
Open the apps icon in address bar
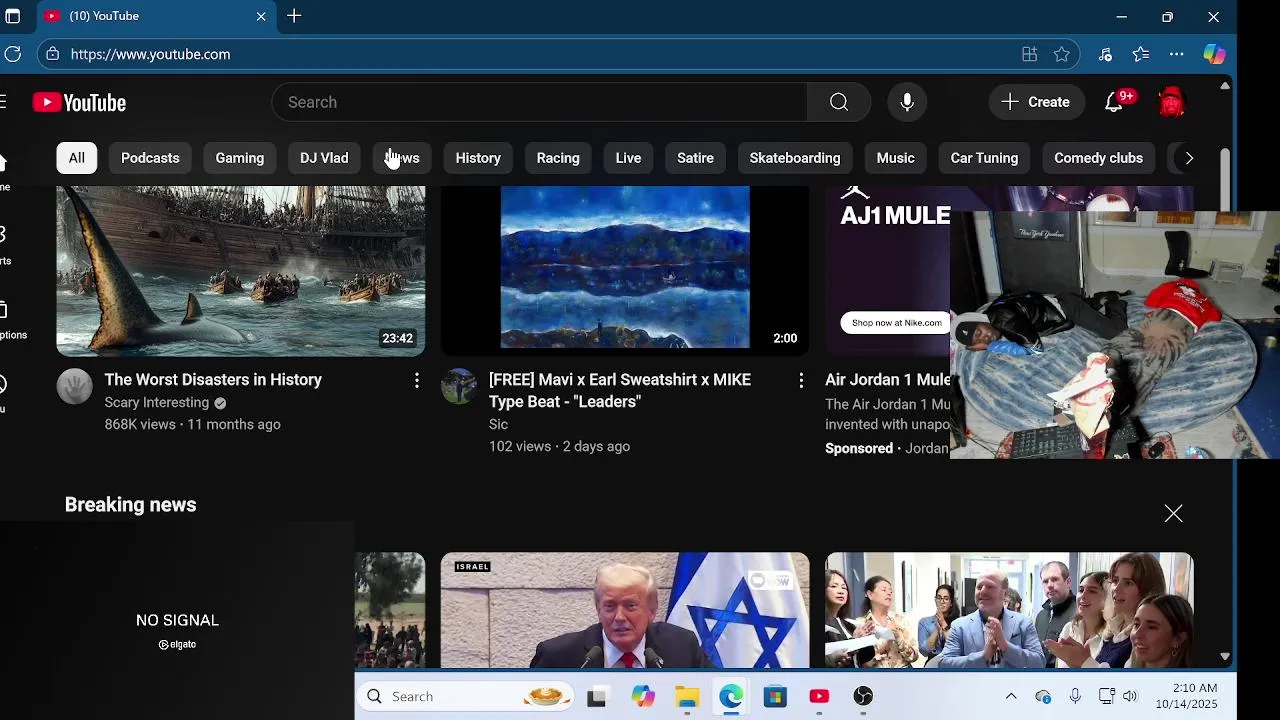point(1029,54)
